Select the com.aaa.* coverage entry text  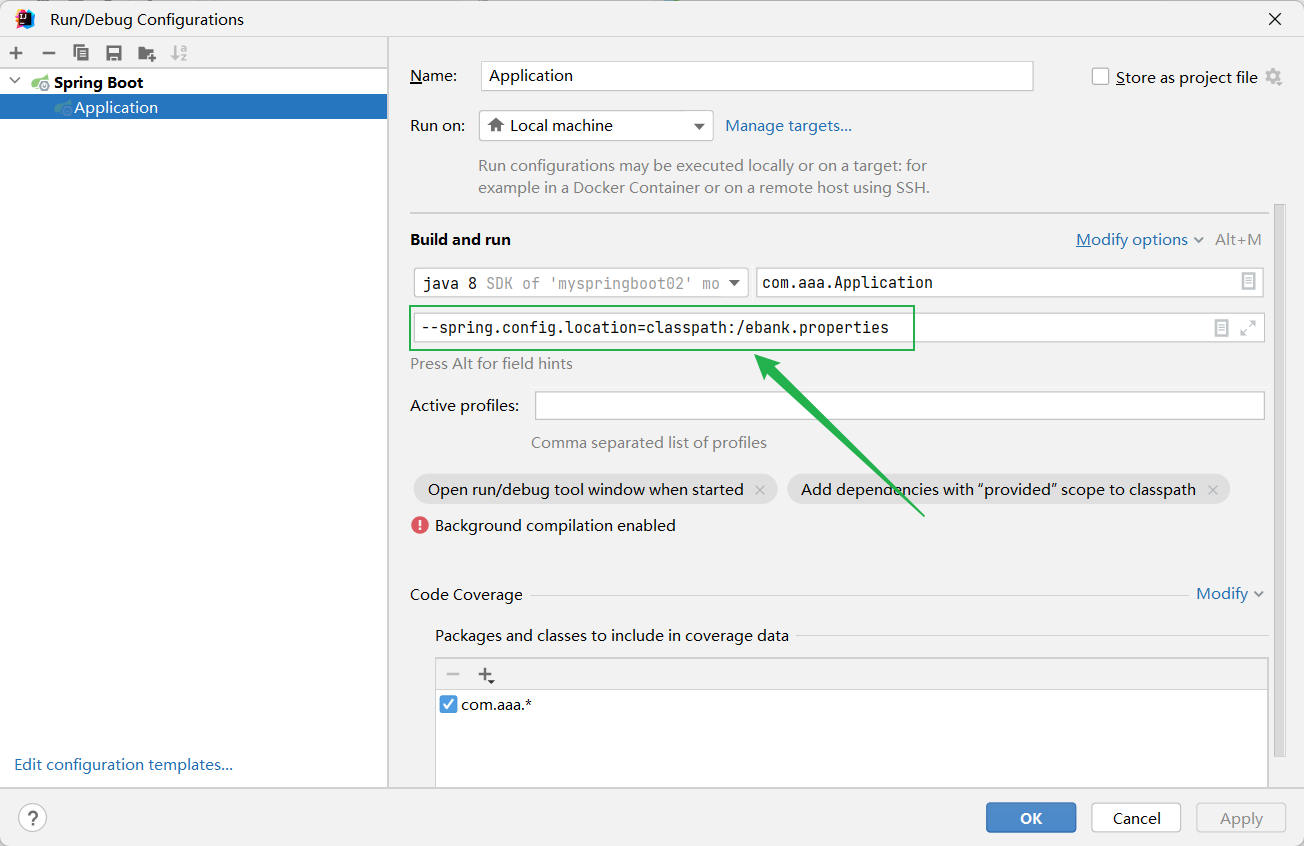(497, 705)
